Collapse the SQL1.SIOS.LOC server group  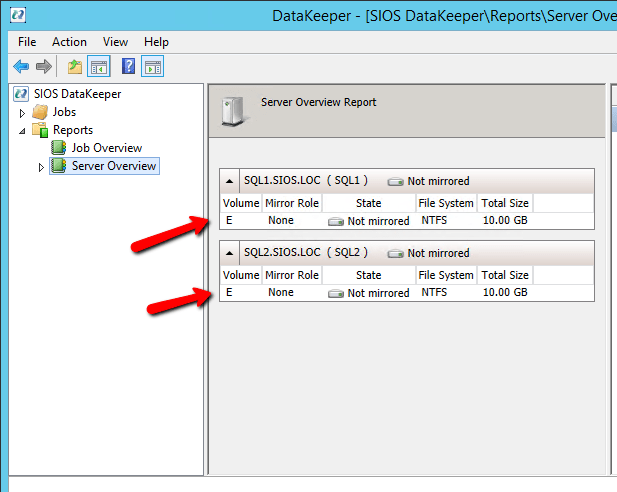[x=231, y=181]
